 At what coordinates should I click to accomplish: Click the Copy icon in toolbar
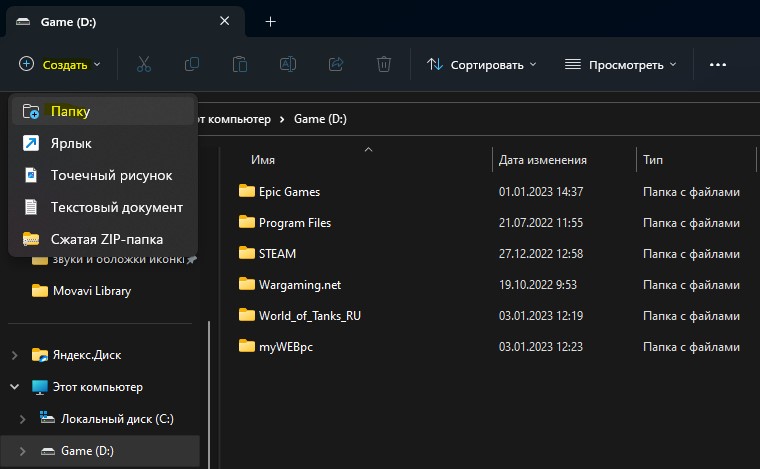click(192, 64)
